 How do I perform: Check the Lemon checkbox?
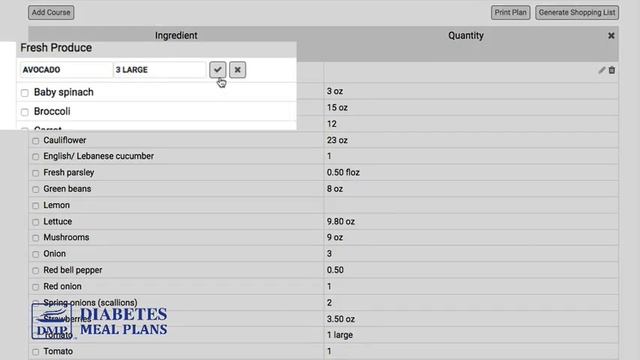[36, 206]
